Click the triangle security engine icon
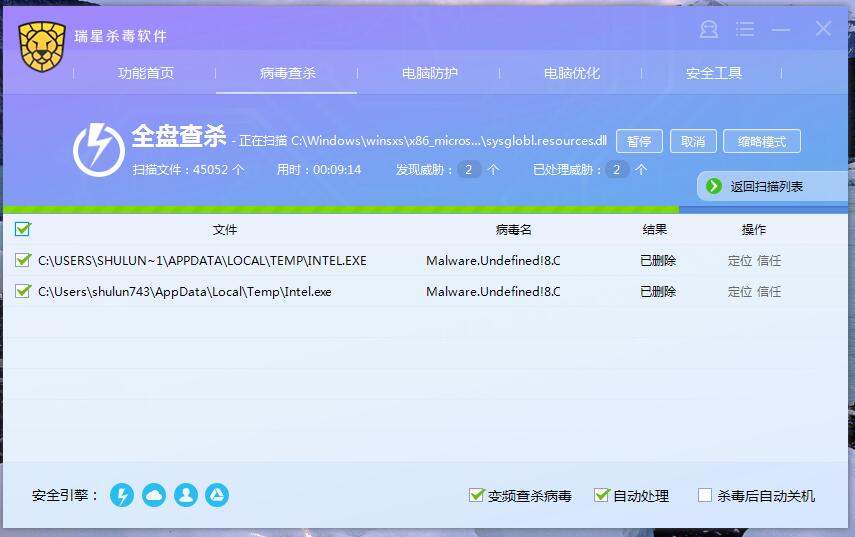Viewport: 855px width, 537px height. 217,495
